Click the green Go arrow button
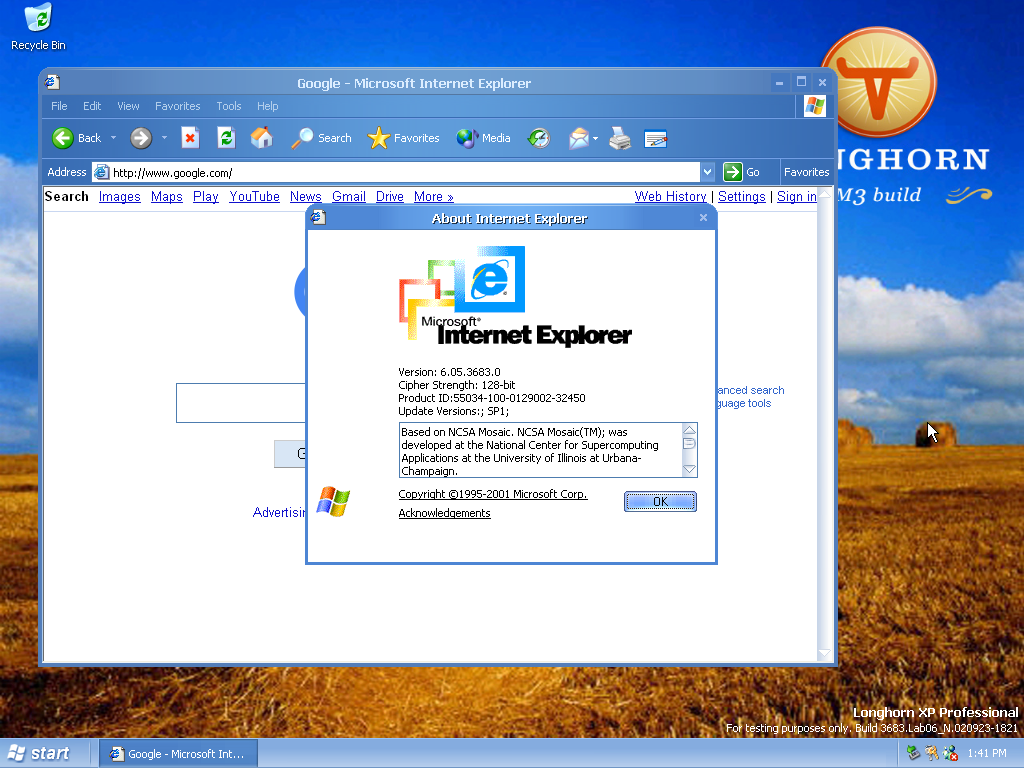This screenshot has width=1024, height=768. click(733, 172)
